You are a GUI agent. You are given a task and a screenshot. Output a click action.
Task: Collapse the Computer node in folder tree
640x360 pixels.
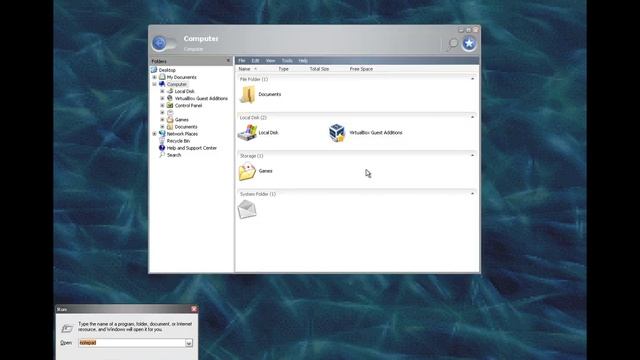coord(154,84)
